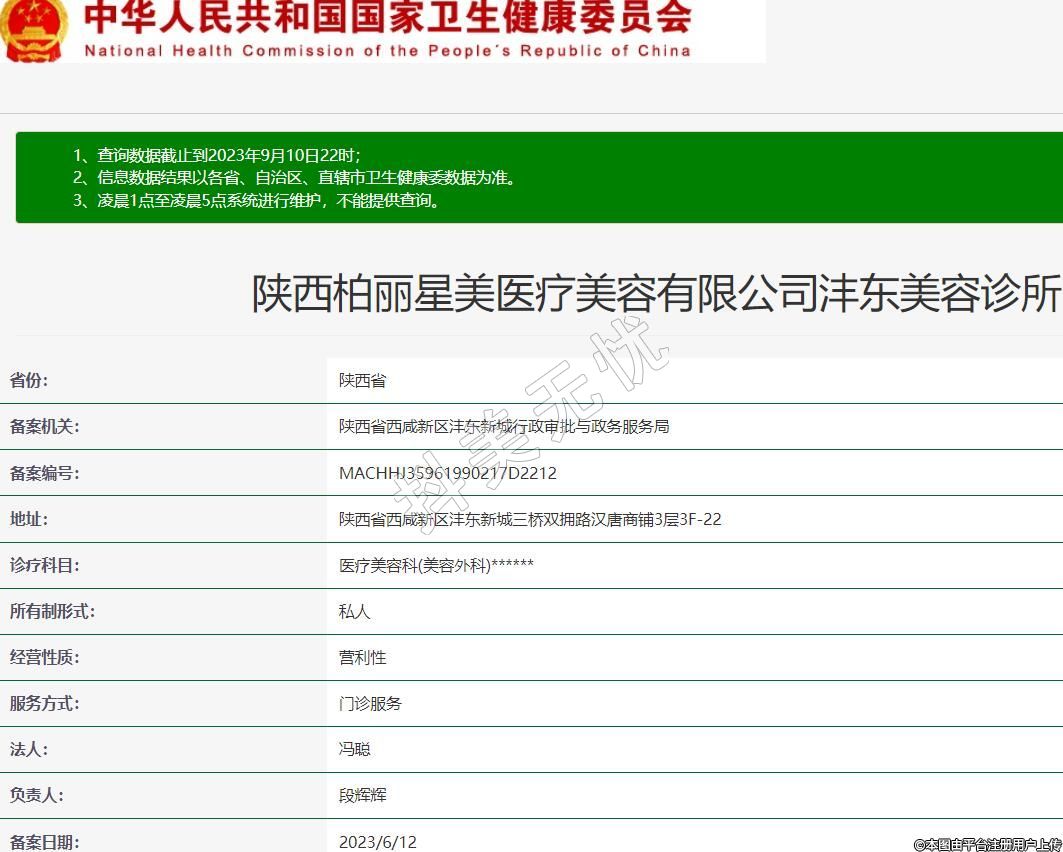Click the 所有制形式 value 私人
This screenshot has height=852, width=1063.
click(355, 611)
